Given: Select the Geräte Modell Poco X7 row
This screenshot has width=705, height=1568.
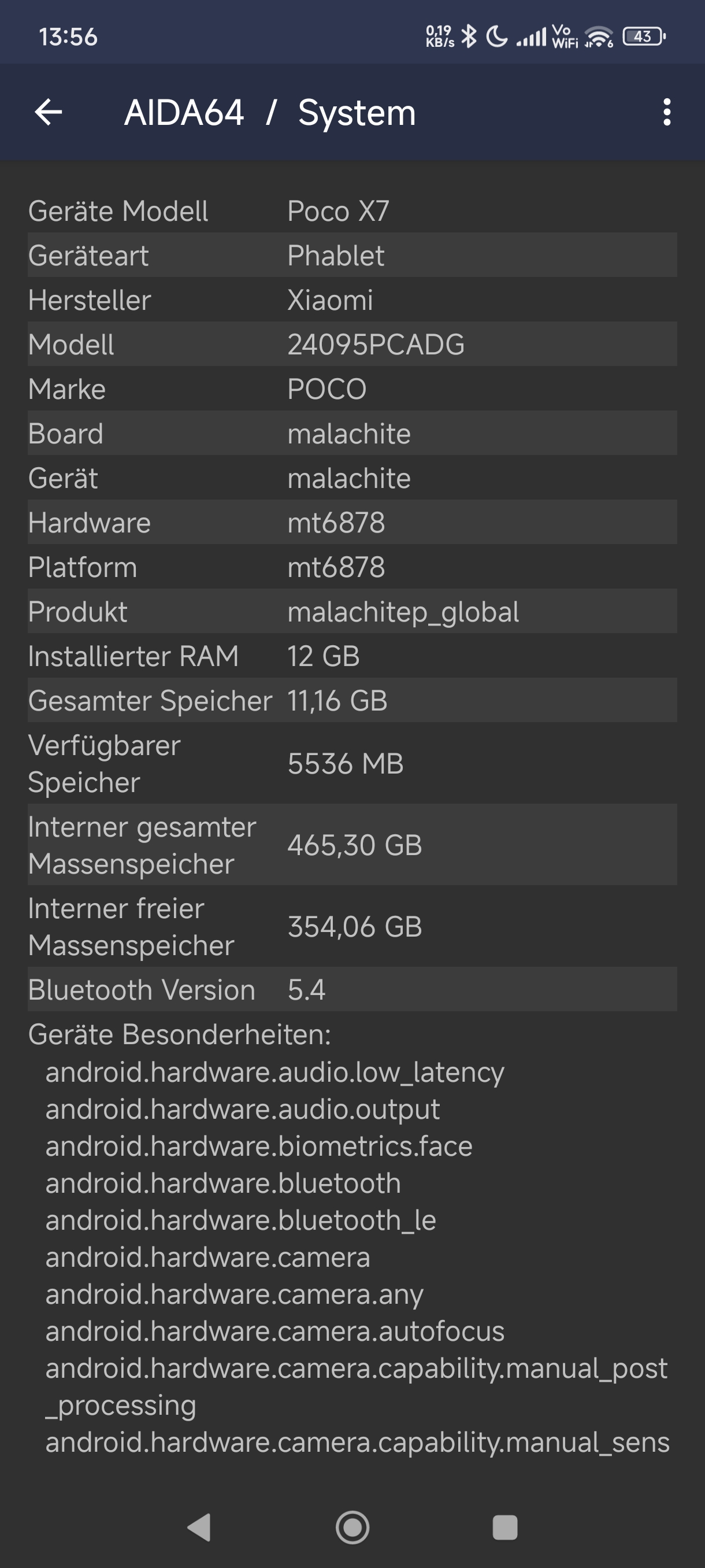Looking at the screenshot, I should (x=352, y=211).
